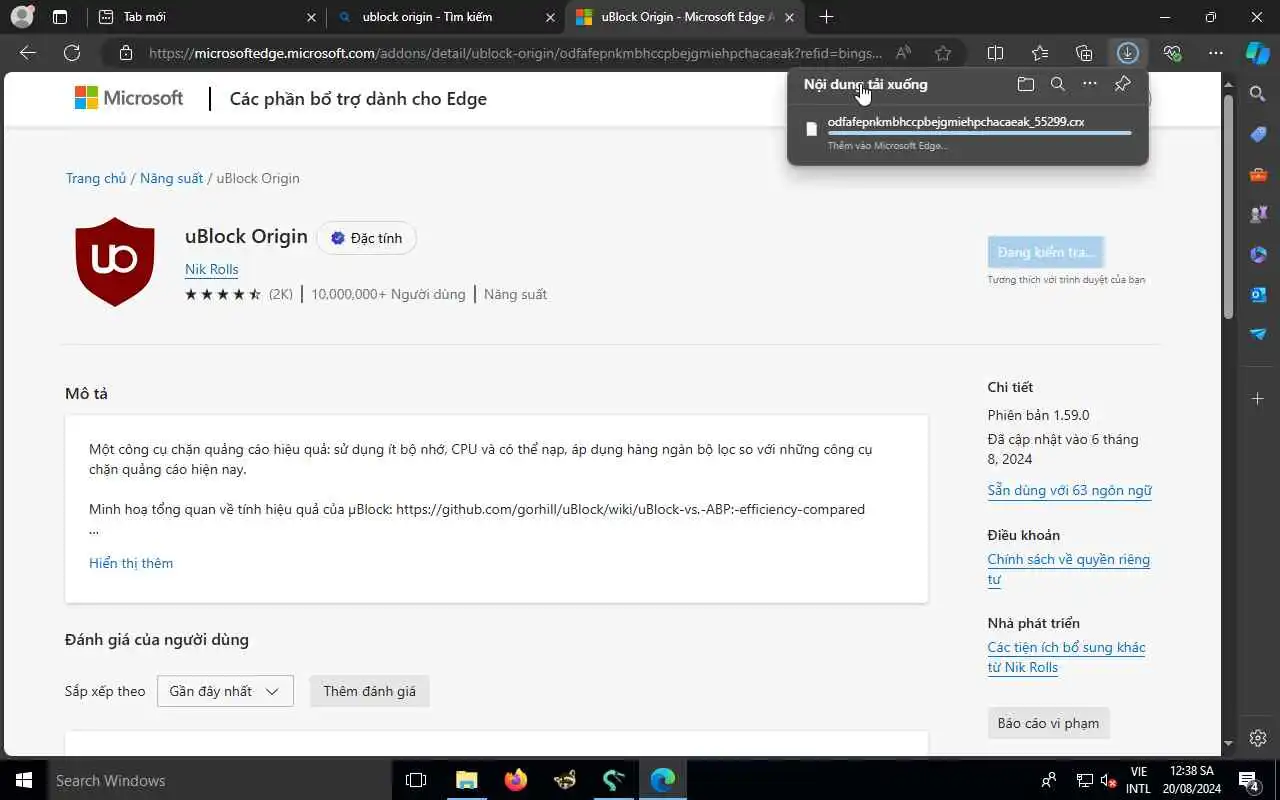Image resolution: width=1280 pixels, height=800 pixels.
Task: Click 'Báo cáo vi phạm' button
Action: (1048, 723)
